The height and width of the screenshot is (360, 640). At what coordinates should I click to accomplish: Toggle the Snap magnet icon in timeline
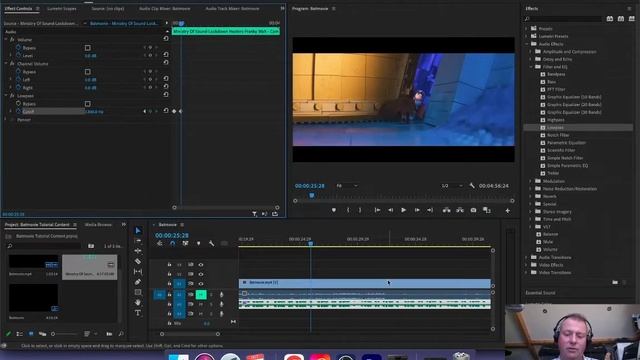(x=172, y=243)
